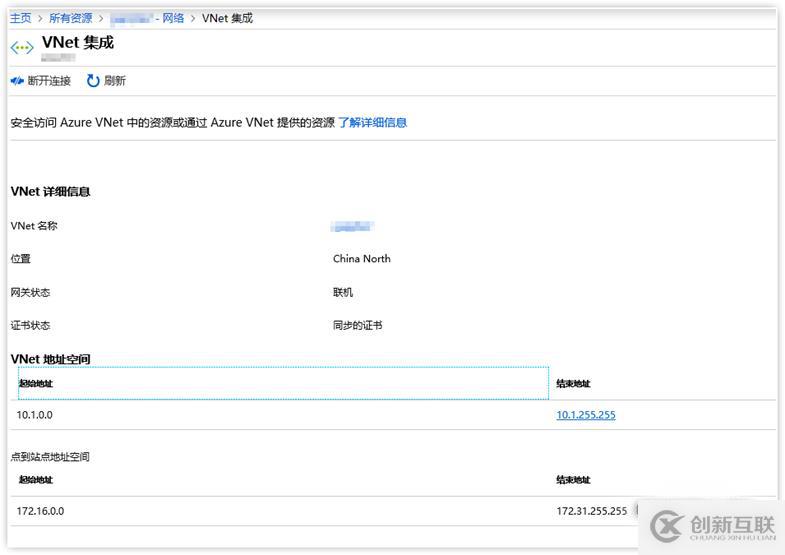Click 结束地址 header in VNet 地址空间 table
785x555 pixels.
coord(573,384)
